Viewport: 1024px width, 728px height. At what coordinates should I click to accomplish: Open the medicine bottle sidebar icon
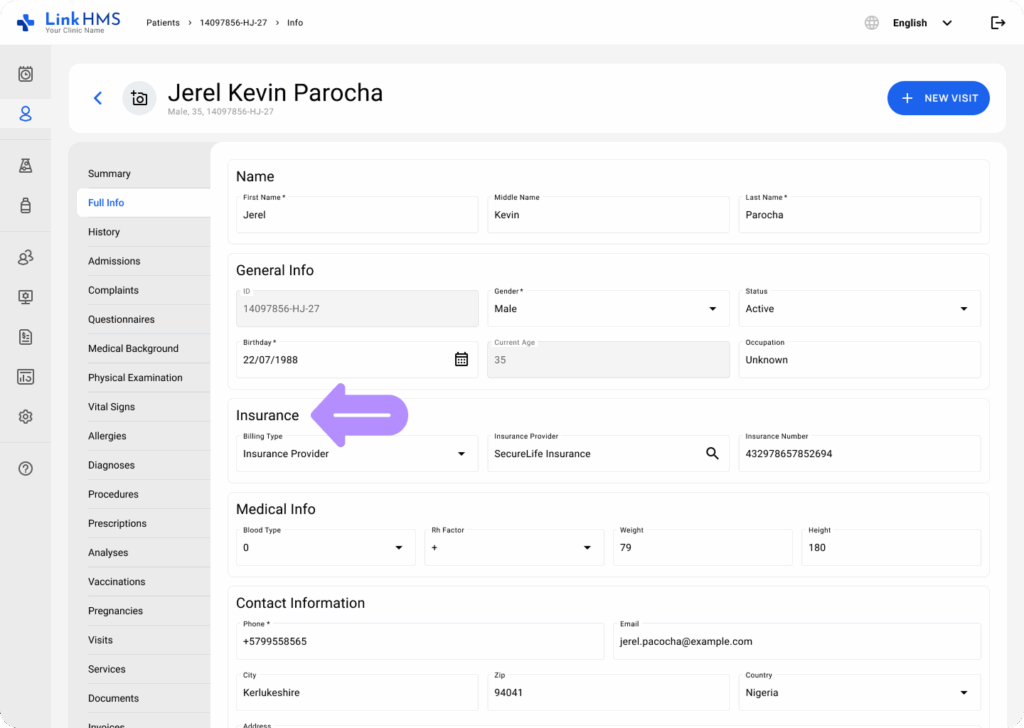point(26,205)
